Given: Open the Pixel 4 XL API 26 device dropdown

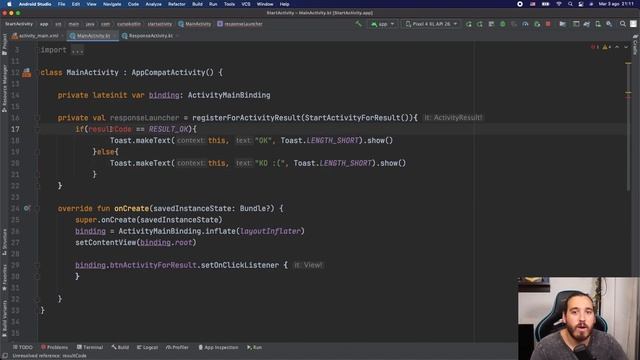Looking at the screenshot, I should click(x=431, y=24).
